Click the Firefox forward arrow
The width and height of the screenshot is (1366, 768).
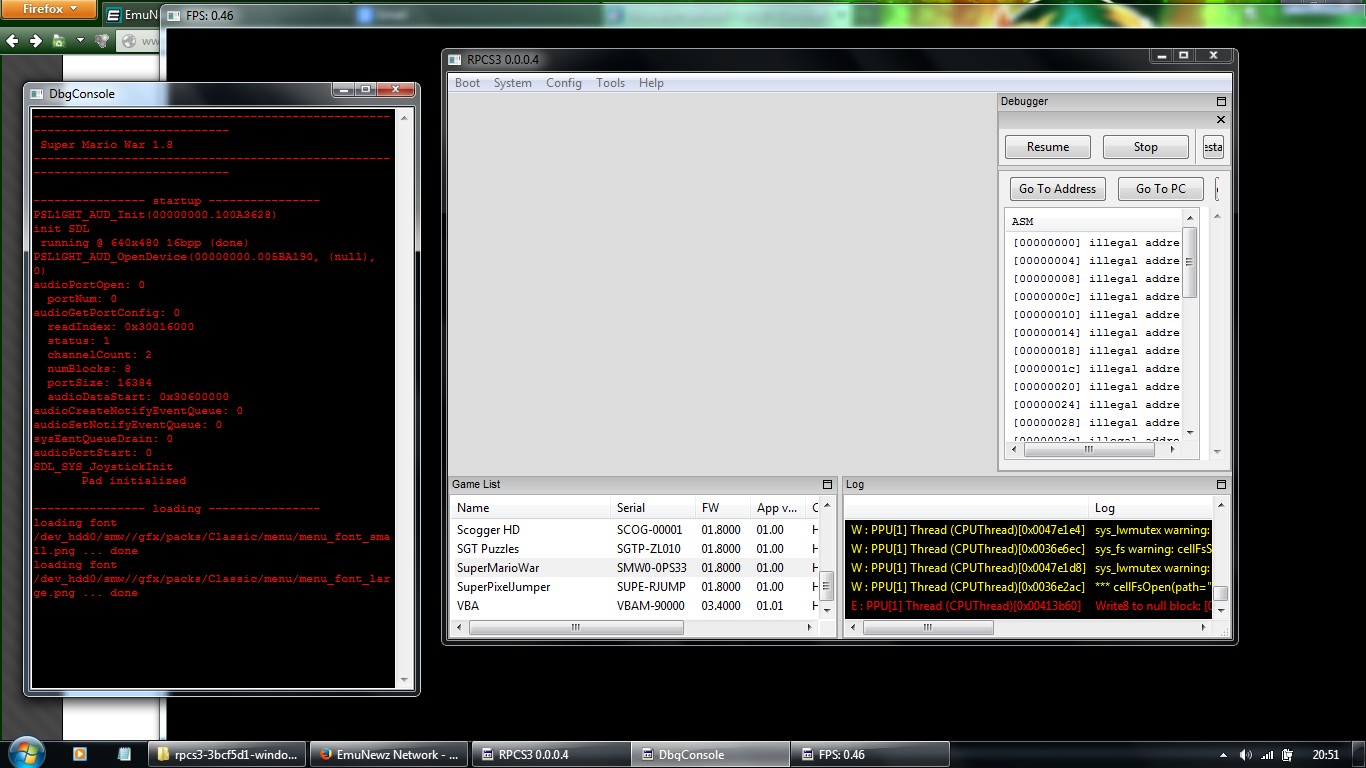pyautogui.click(x=35, y=41)
